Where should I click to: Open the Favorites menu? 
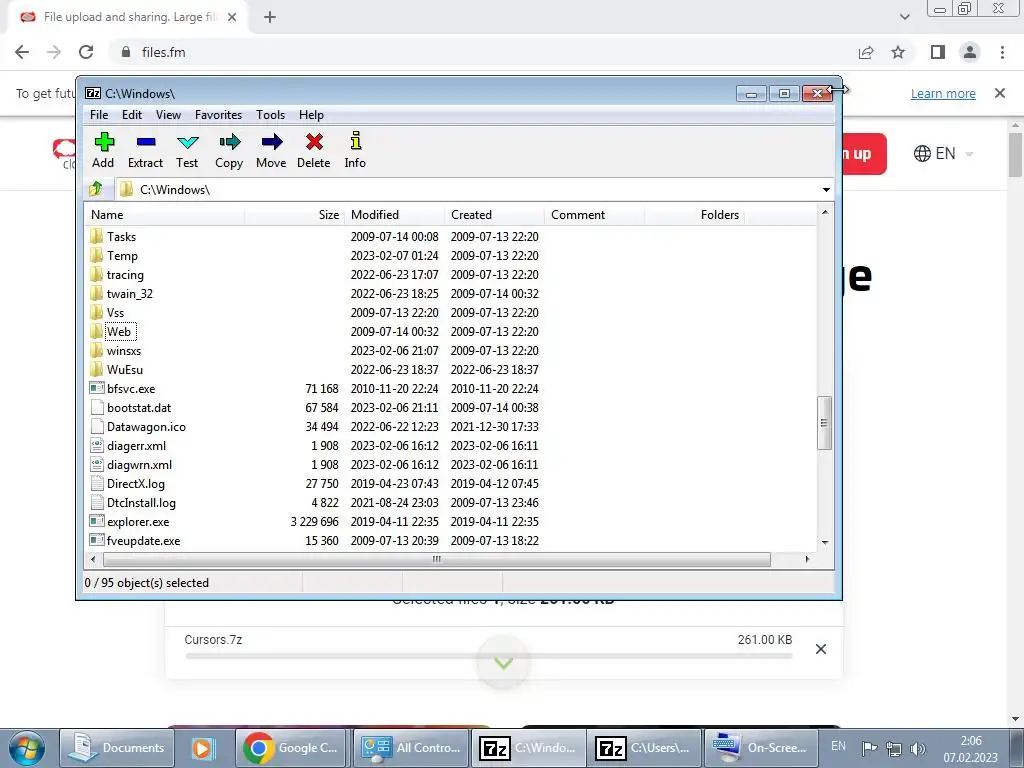pos(218,115)
